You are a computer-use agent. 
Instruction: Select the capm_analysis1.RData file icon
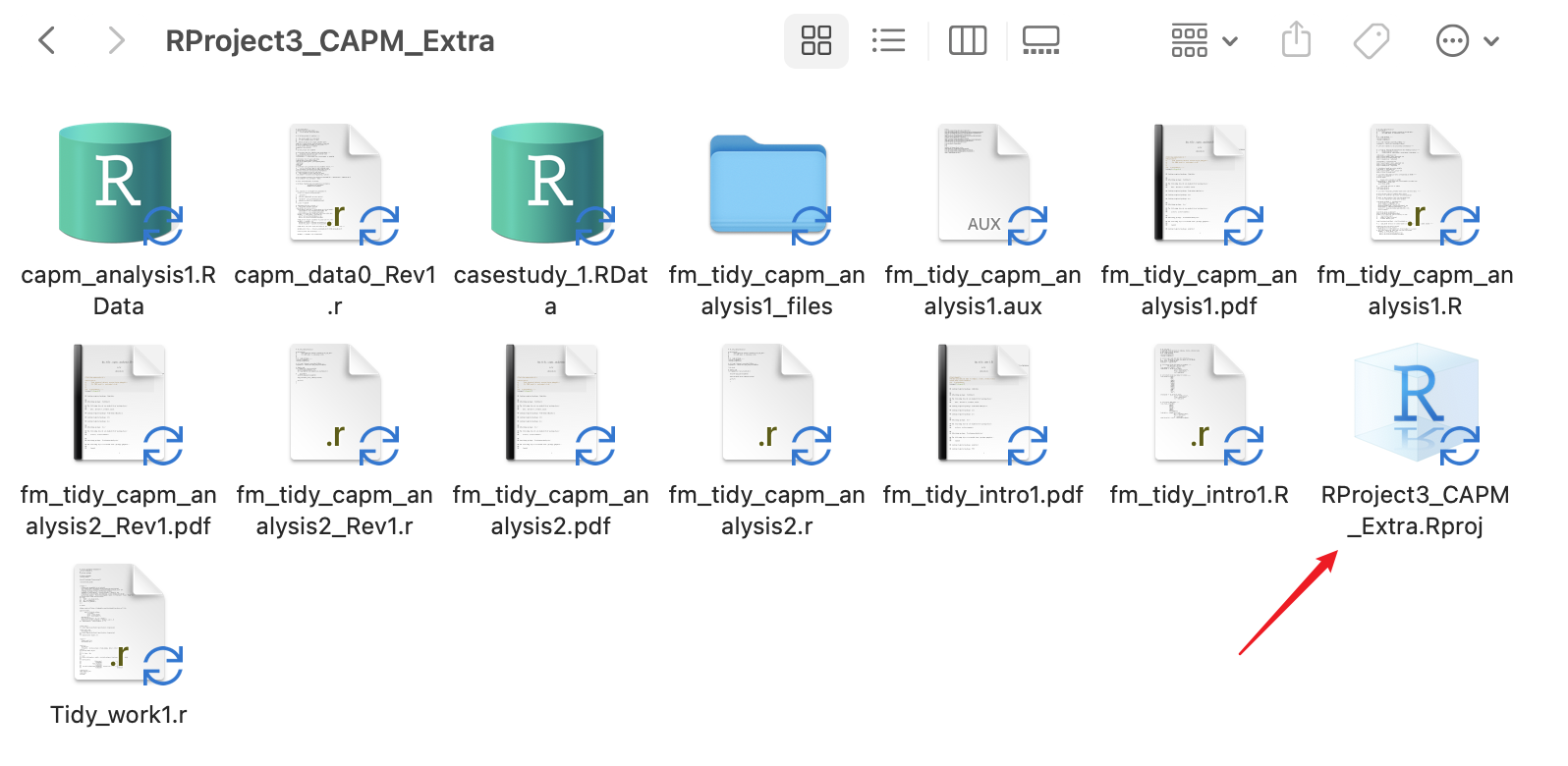tap(116, 183)
